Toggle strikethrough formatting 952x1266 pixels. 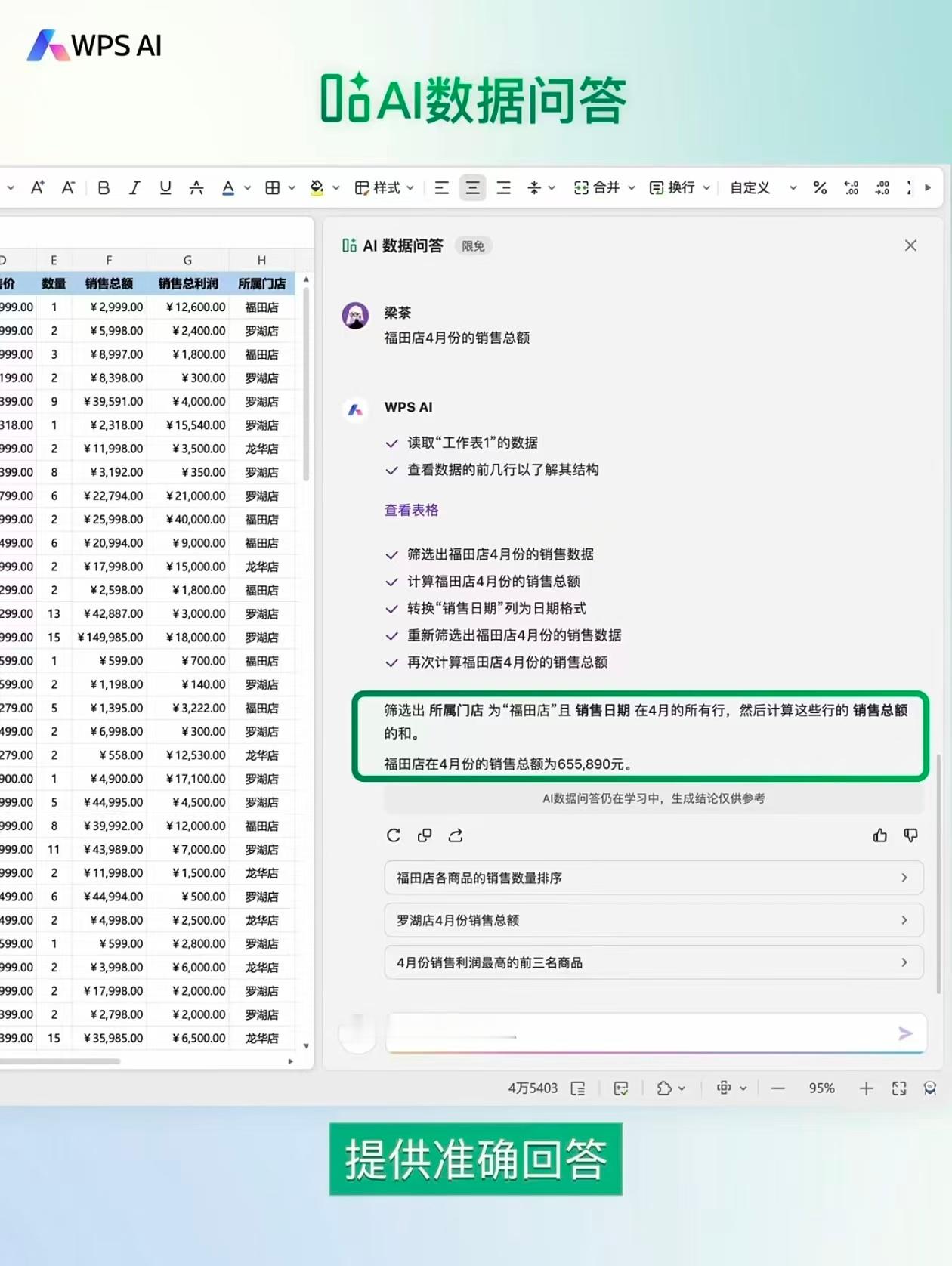click(x=196, y=187)
